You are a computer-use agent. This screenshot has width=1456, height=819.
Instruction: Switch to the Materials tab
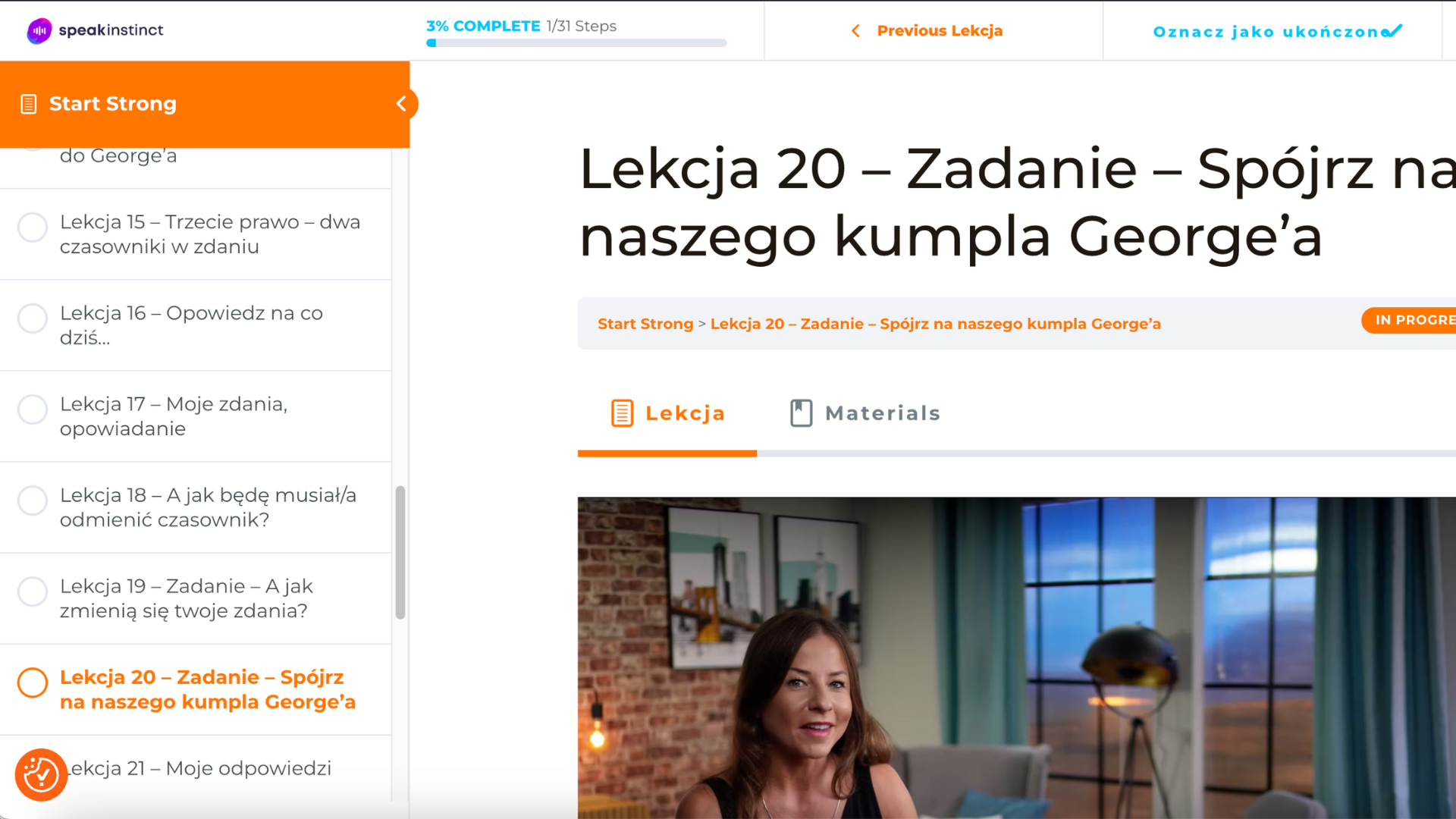865,413
